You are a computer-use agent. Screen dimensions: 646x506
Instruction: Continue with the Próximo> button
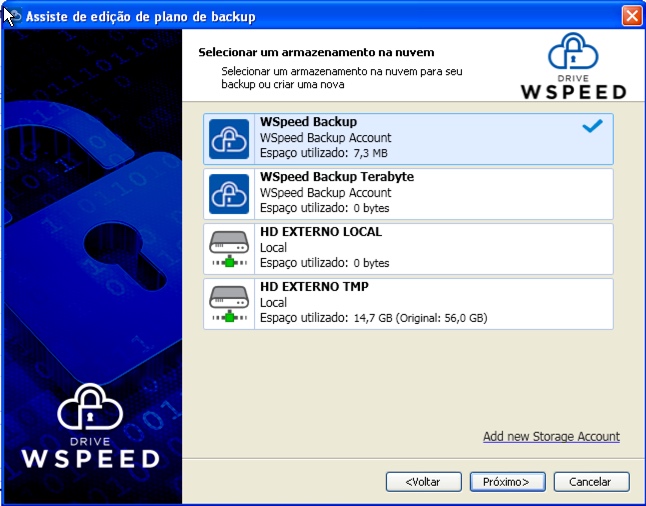click(x=508, y=482)
